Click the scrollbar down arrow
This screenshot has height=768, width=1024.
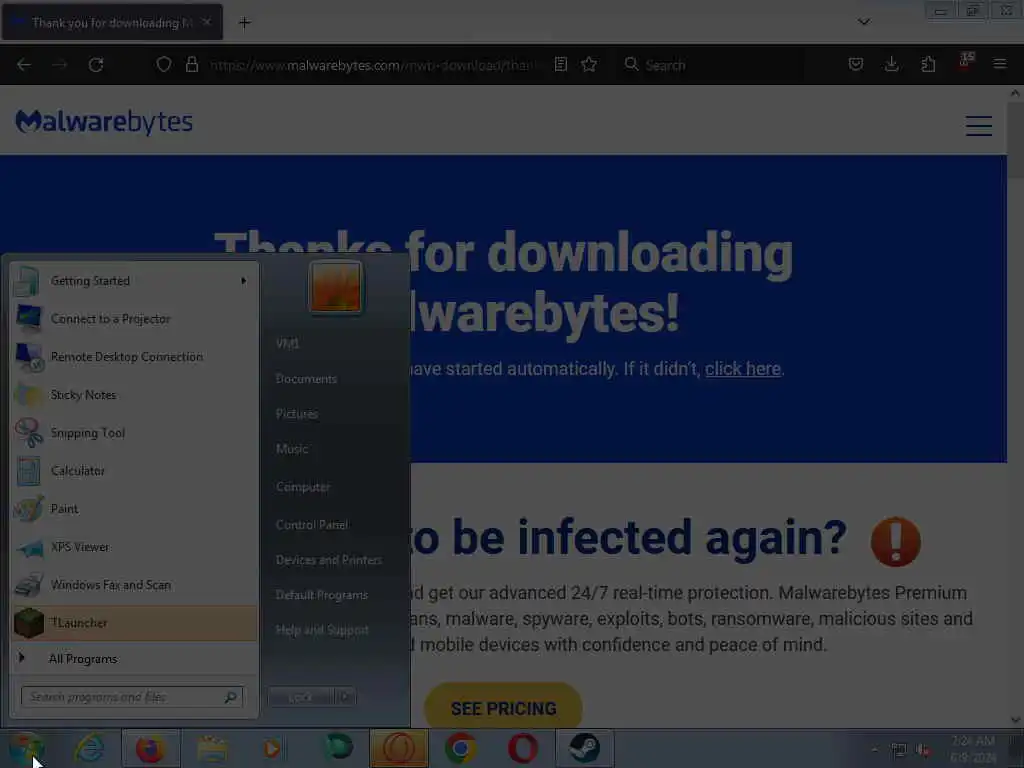pyautogui.click(x=1015, y=720)
